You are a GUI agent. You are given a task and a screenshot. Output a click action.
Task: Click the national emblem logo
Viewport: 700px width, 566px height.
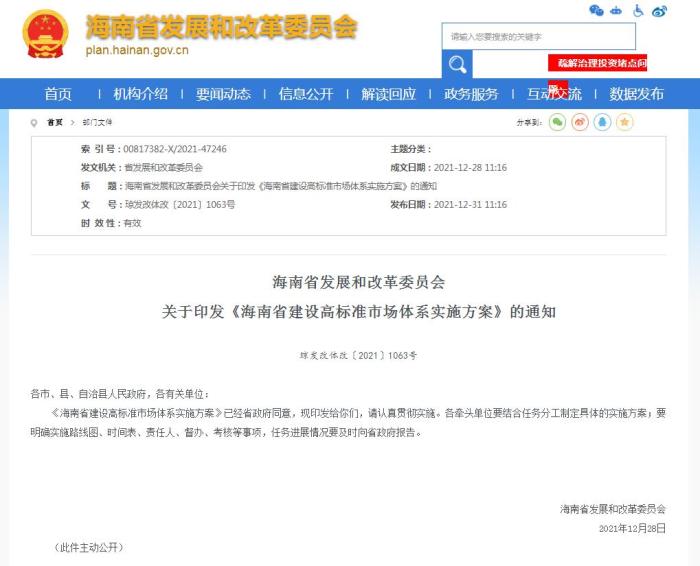pyautogui.click(x=46, y=34)
